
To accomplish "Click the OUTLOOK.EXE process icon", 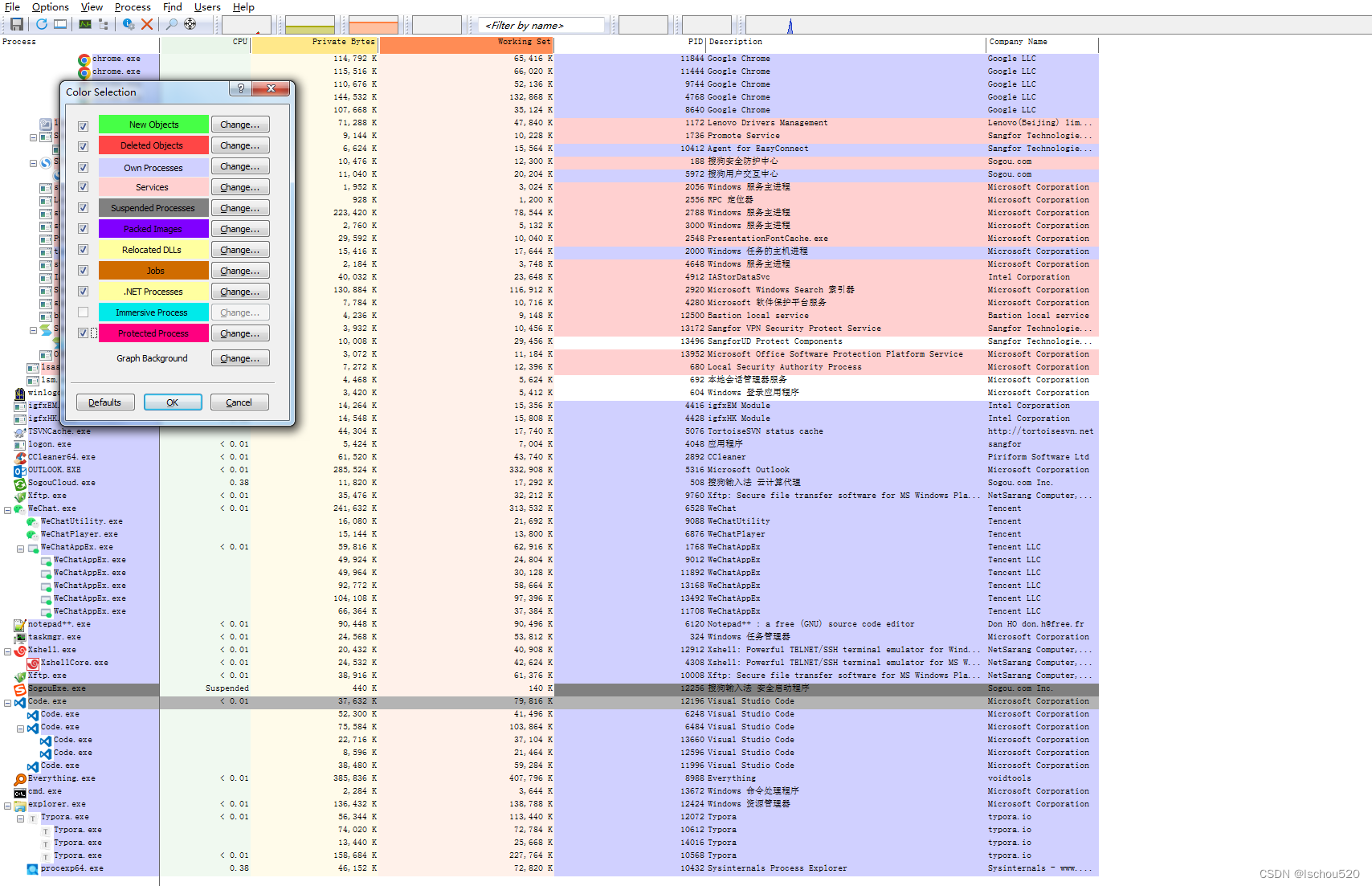I will click(20, 470).
